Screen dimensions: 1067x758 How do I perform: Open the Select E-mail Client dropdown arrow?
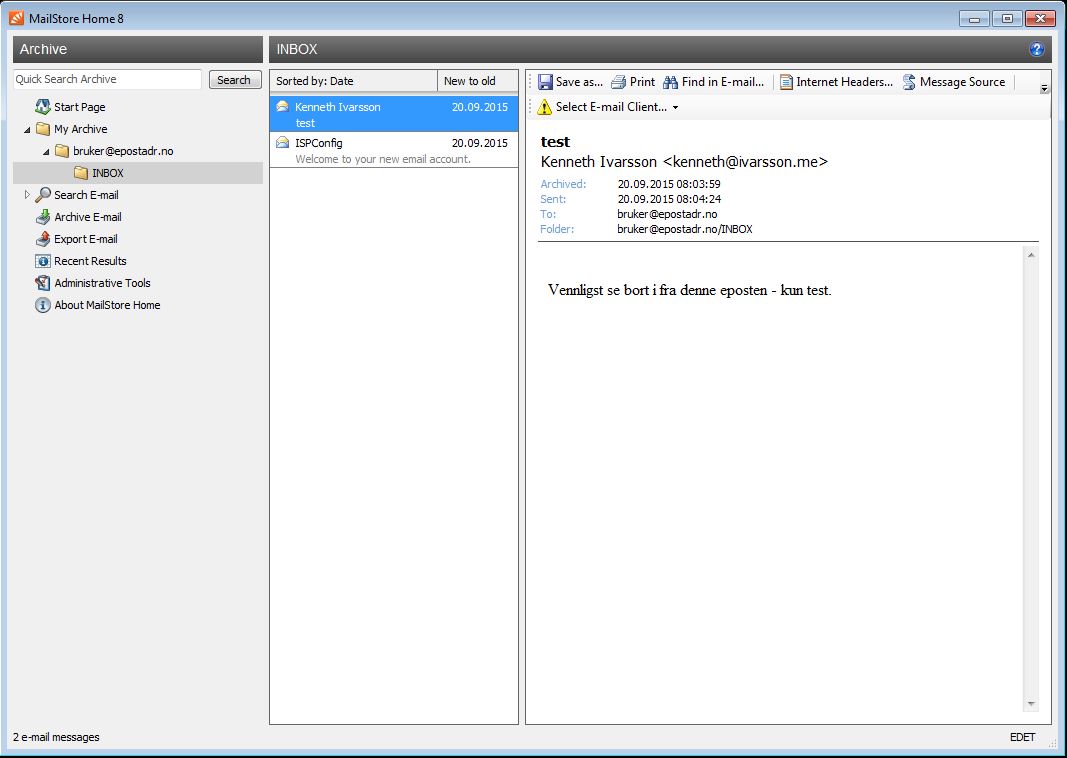[675, 108]
